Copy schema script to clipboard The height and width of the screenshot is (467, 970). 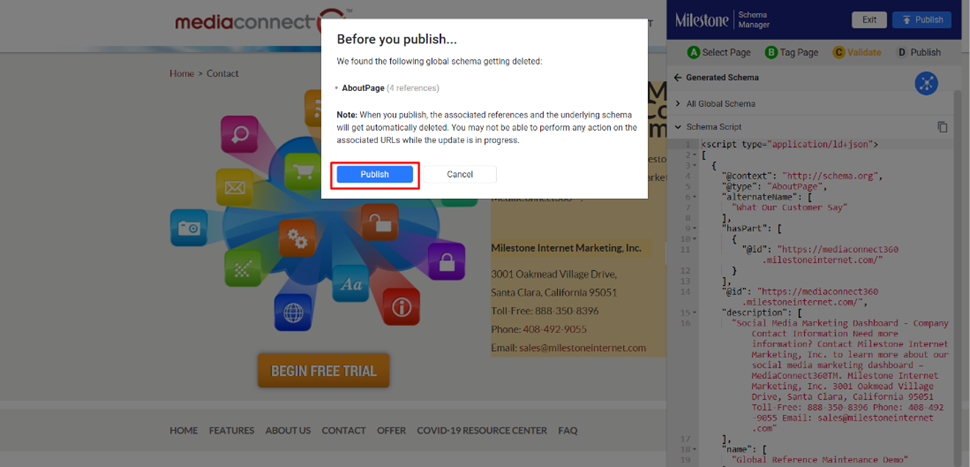(942, 127)
